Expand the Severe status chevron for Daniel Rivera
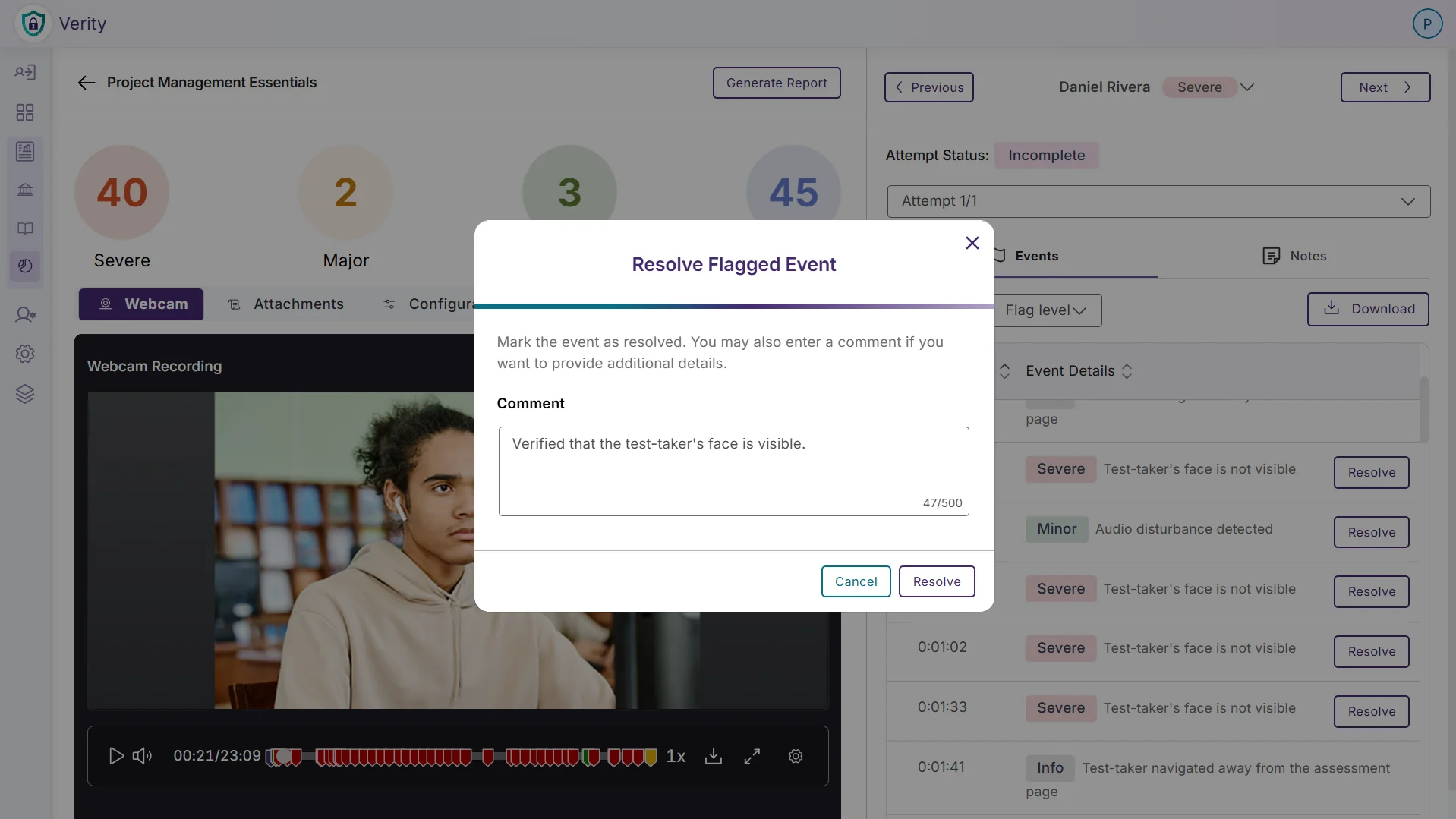Image resolution: width=1456 pixels, height=819 pixels. [x=1247, y=87]
